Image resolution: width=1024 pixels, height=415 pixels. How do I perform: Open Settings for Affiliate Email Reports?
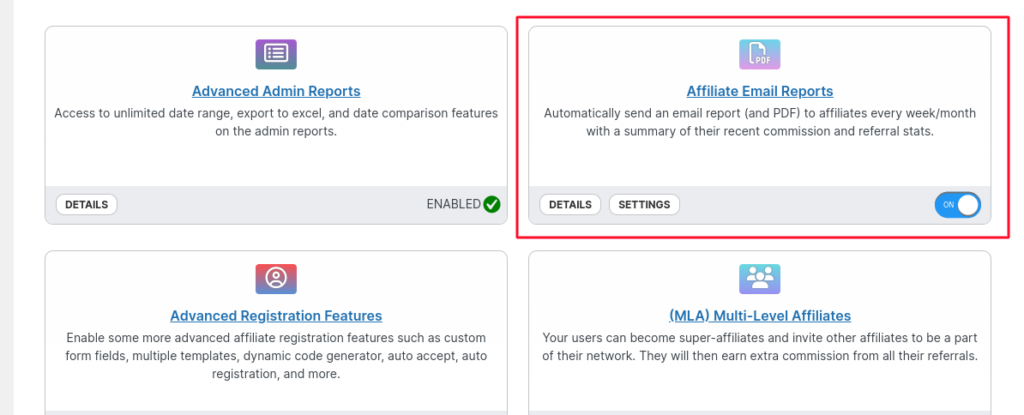(644, 205)
